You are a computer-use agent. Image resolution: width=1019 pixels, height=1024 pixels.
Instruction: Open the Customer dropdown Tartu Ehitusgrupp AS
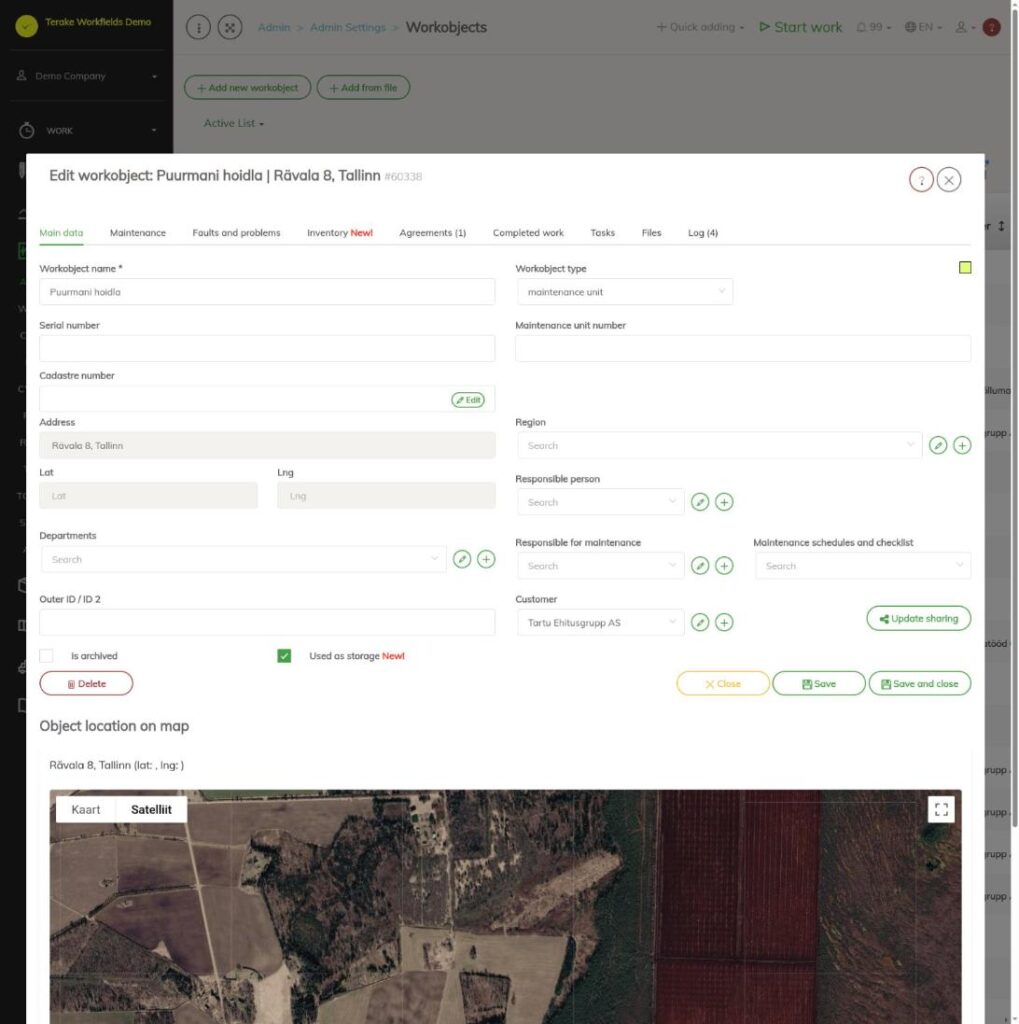pos(600,622)
